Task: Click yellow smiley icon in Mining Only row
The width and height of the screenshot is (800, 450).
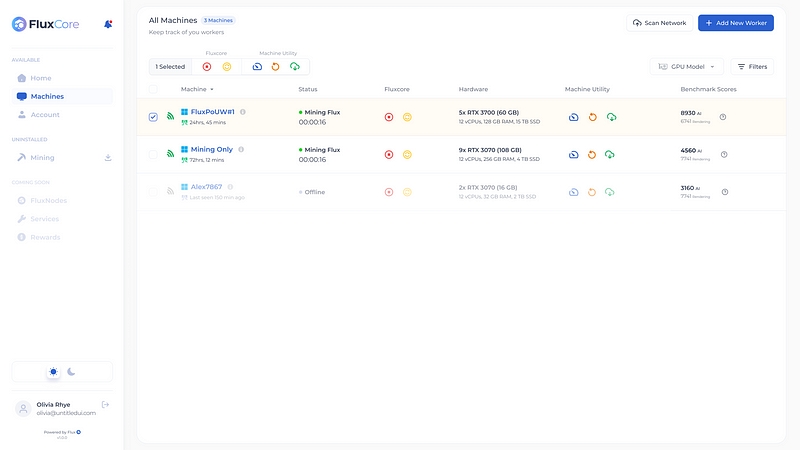Action: point(407,155)
